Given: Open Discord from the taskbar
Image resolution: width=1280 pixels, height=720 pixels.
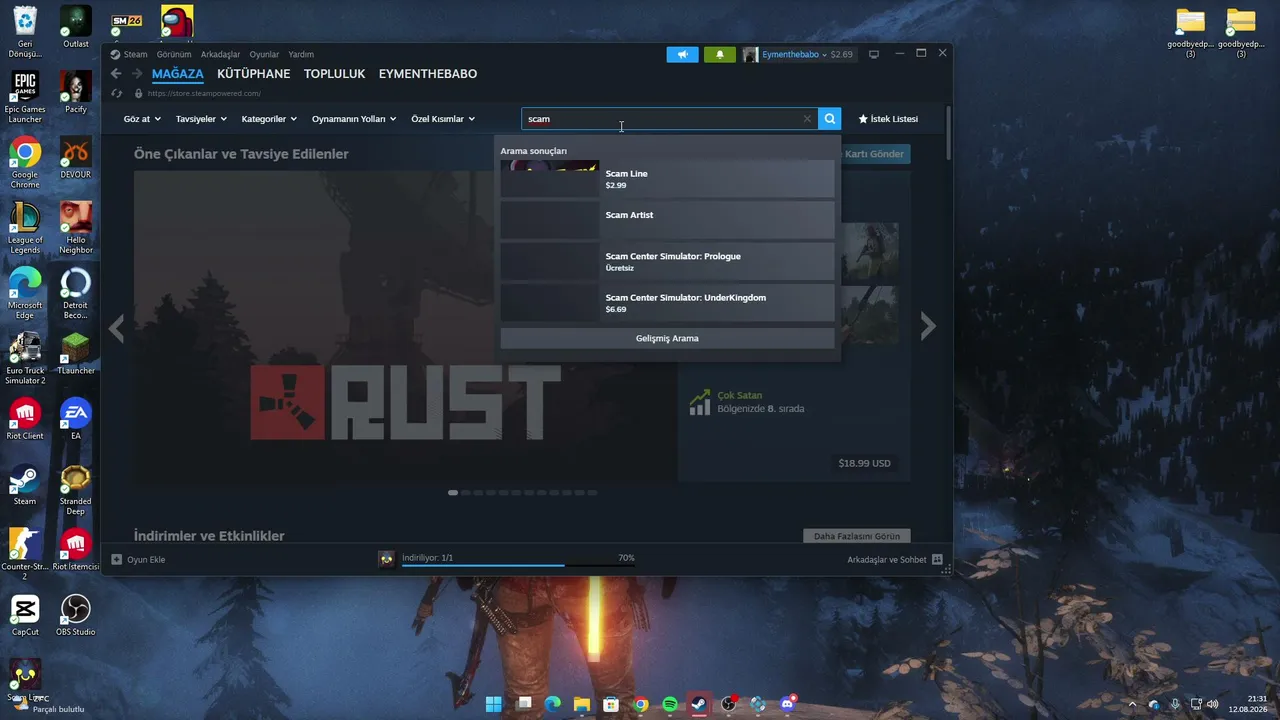Looking at the screenshot, I should (787, 704).
